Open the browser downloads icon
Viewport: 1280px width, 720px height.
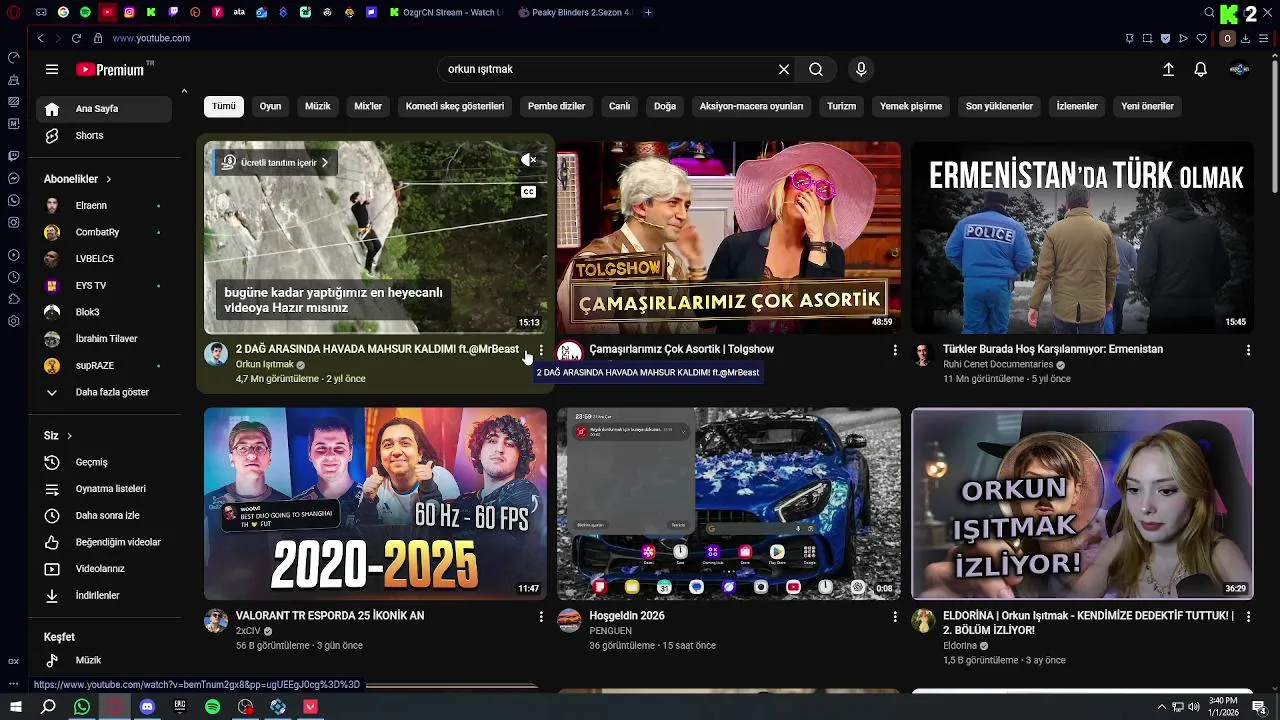tap(1245, 38)
